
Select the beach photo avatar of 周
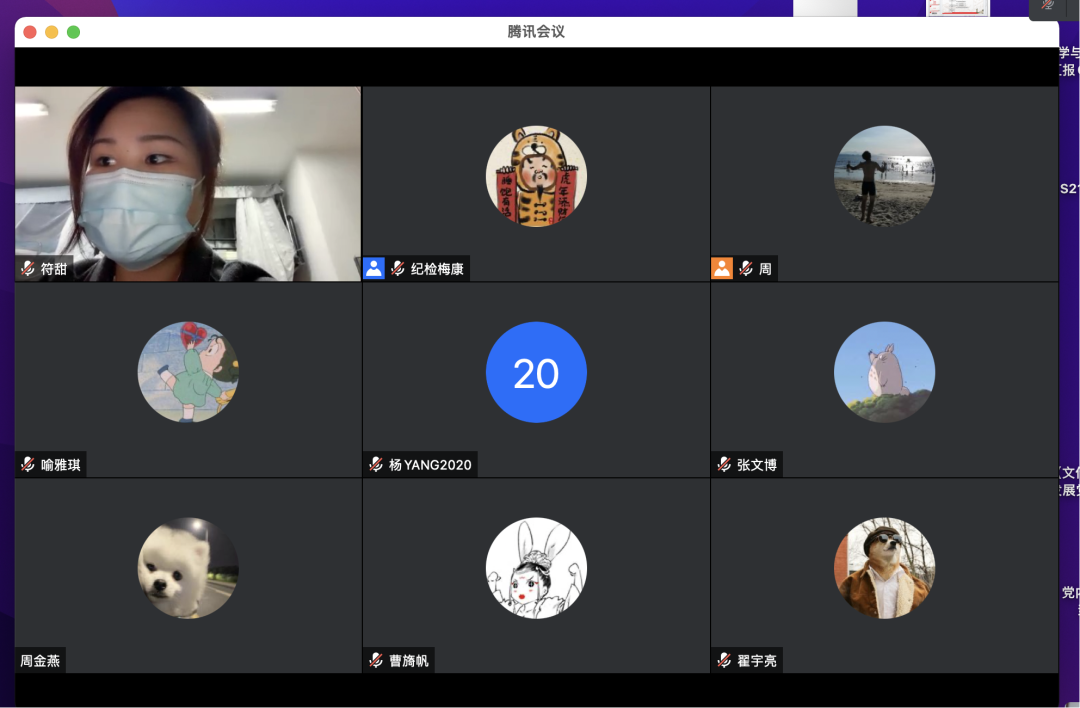click(884, 176)
